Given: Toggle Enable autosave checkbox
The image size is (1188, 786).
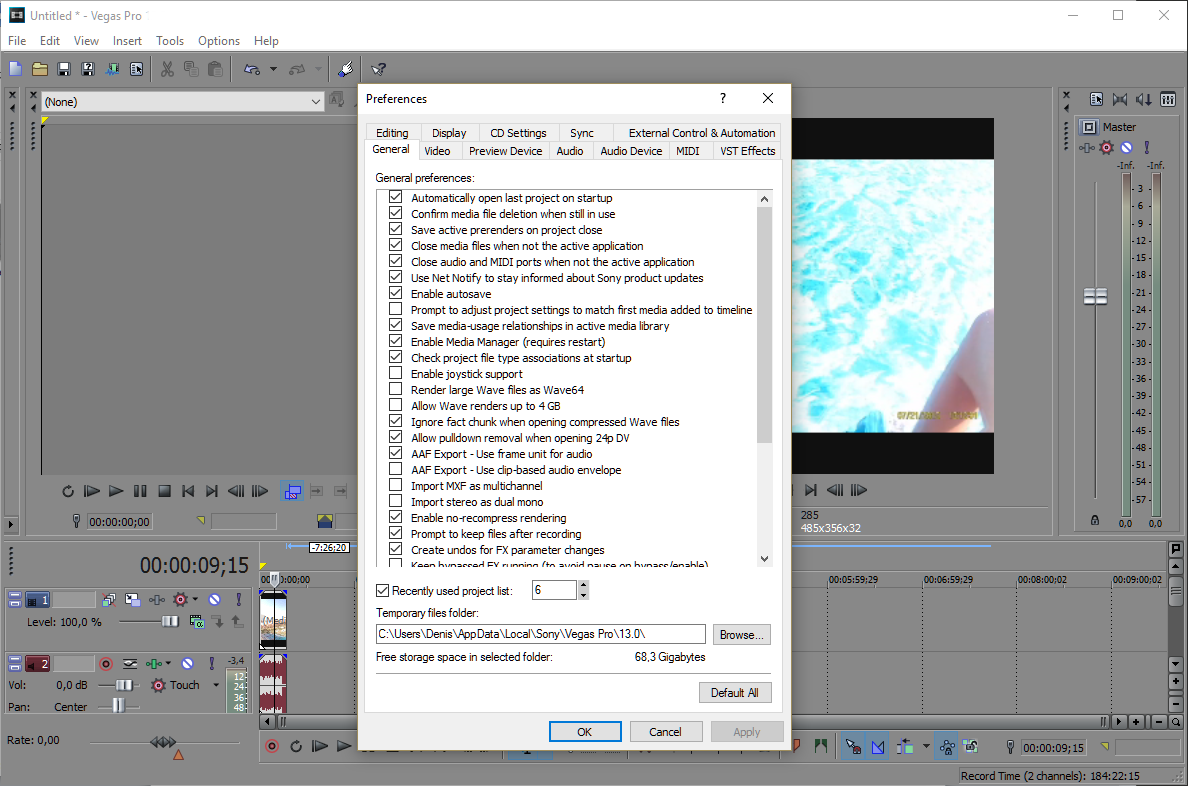Looking at the screenshot, I should [x=395, y=293].
